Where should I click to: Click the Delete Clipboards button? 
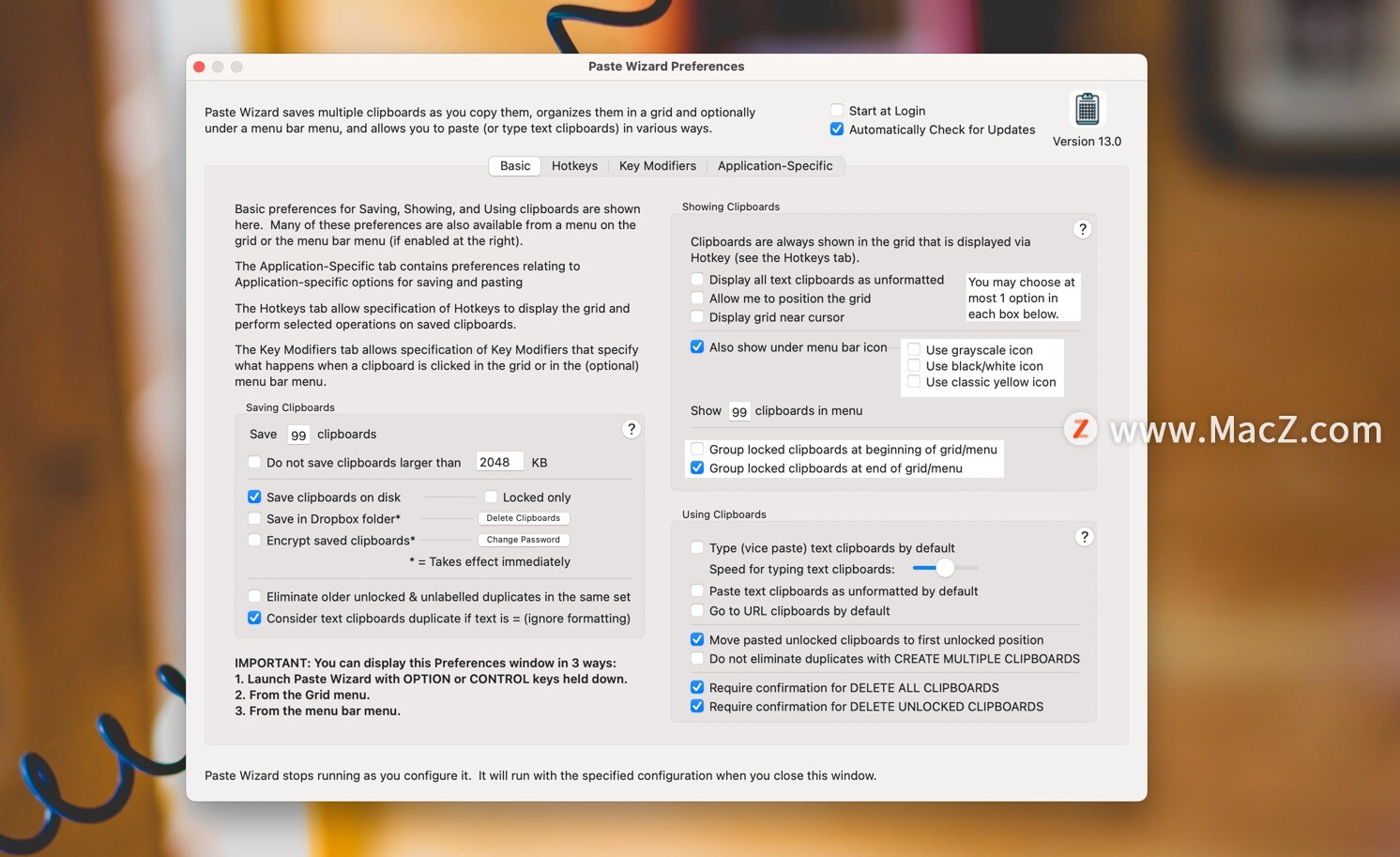524,518
